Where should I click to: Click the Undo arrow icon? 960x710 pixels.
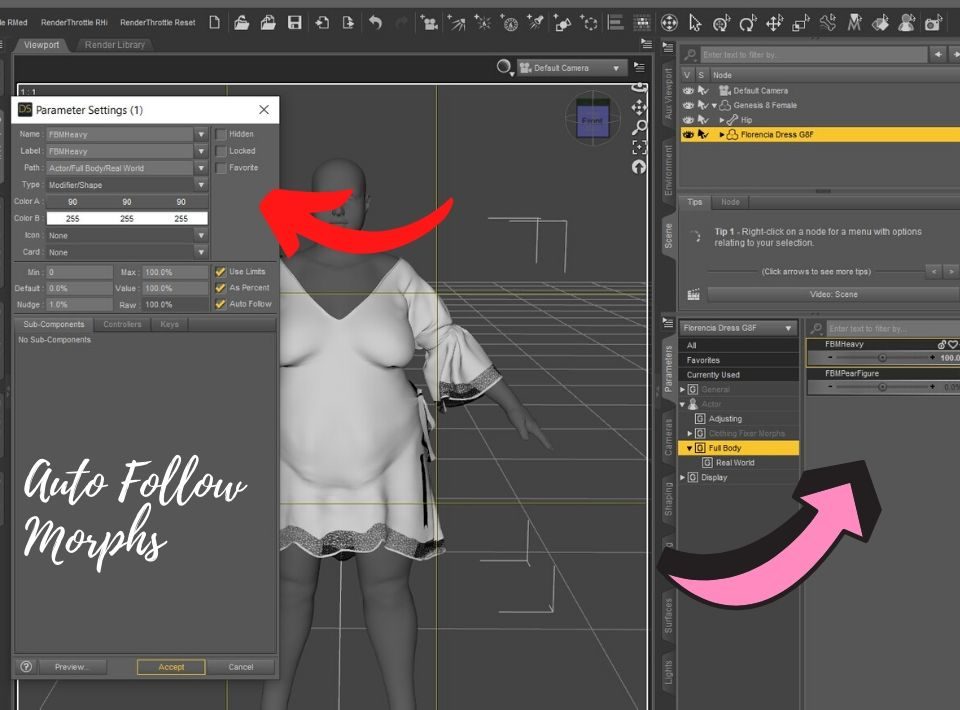pos(375,20)
